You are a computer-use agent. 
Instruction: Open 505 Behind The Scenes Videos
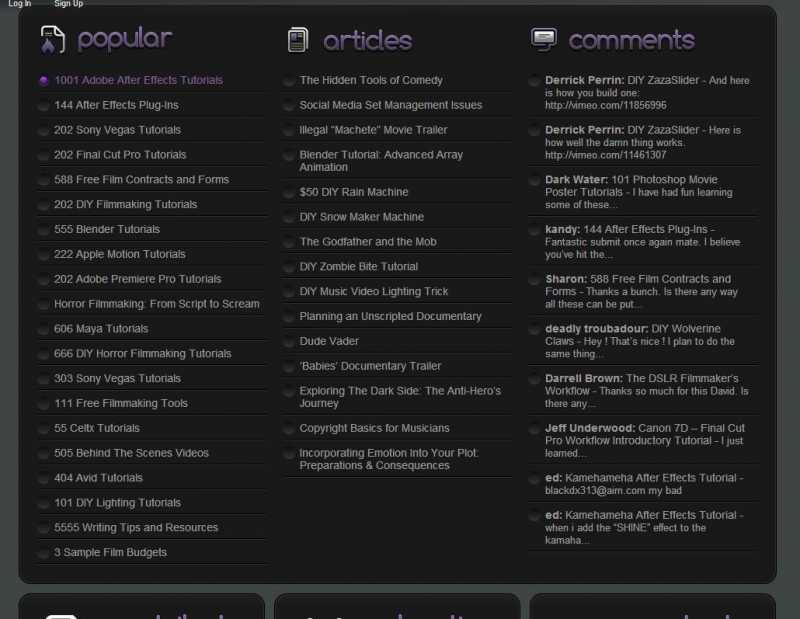[x=131, y=453]
